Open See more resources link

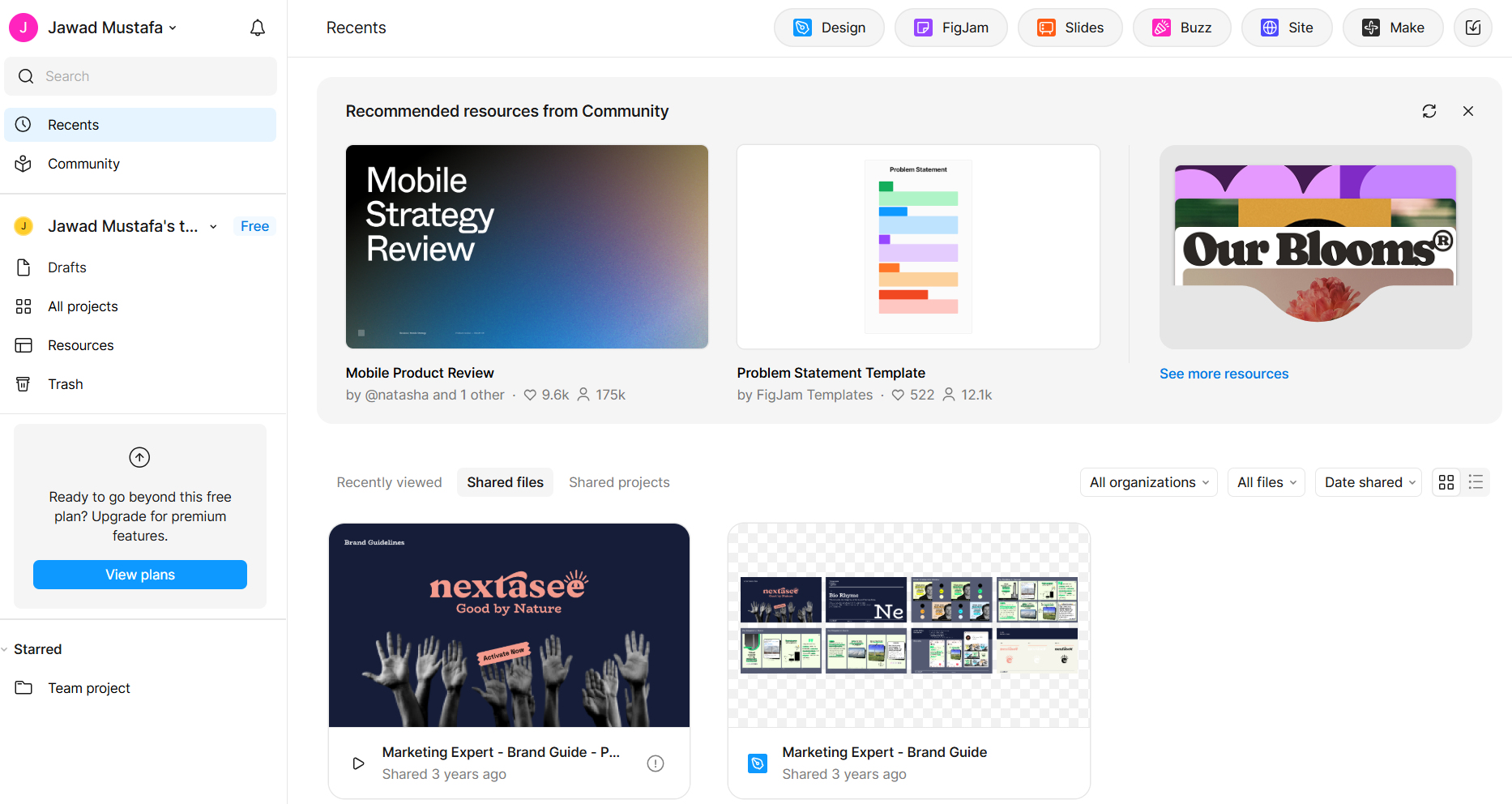pos(1224,374)
